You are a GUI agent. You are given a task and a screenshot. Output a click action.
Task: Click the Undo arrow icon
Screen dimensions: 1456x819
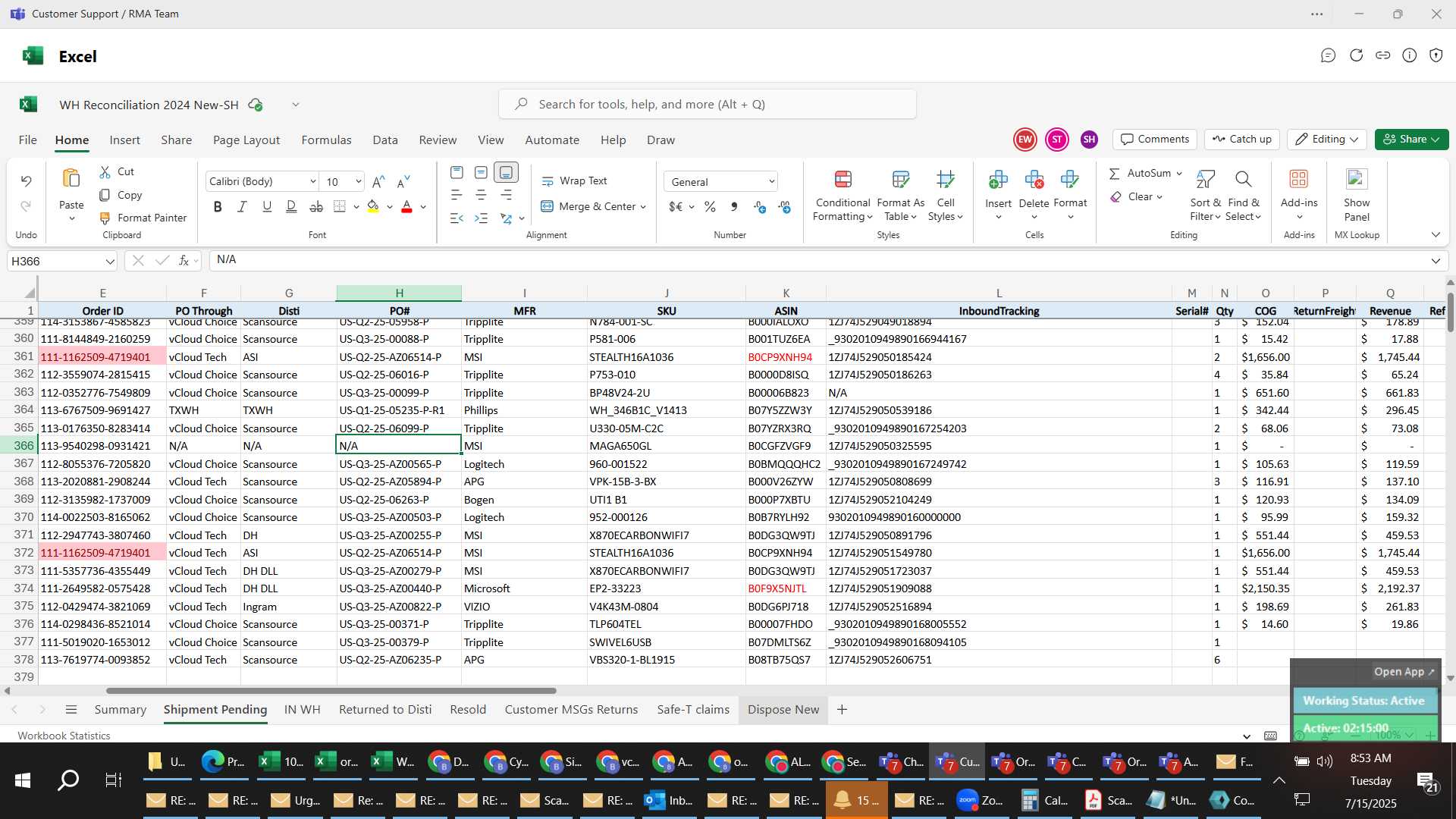(26, 181)
